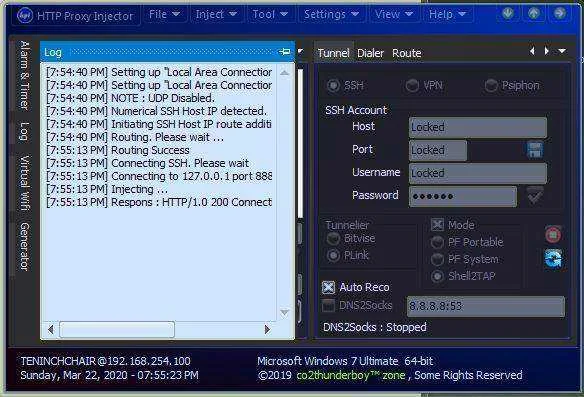Viewport: 584px width, 397px height.
Task: Select Shell2TAP mode
Action: pyautogui.click(x=437, y=276)
